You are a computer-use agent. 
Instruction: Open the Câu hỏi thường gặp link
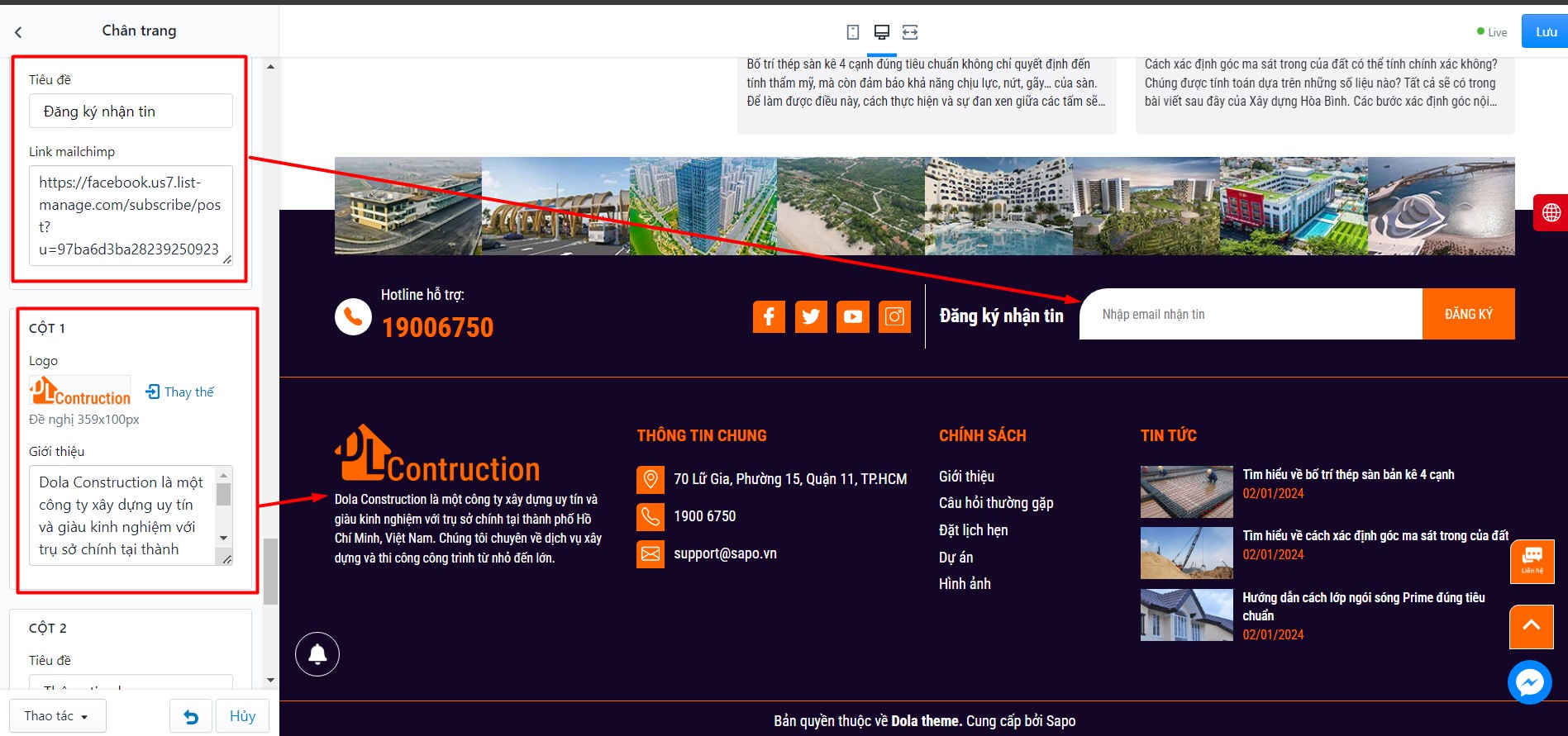996,503
